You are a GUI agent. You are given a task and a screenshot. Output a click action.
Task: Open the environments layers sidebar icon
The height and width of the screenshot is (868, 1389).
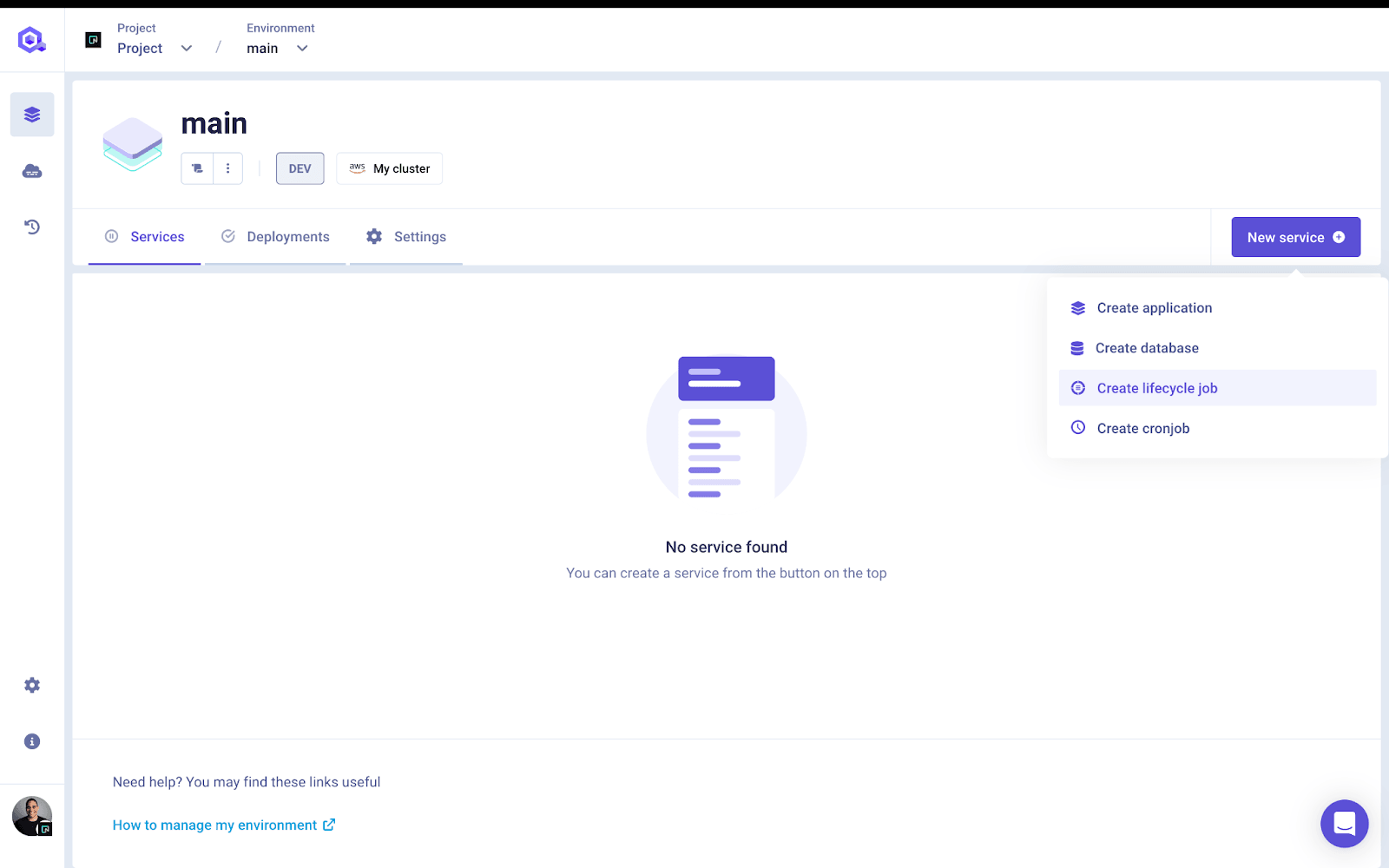pos(32,115)
